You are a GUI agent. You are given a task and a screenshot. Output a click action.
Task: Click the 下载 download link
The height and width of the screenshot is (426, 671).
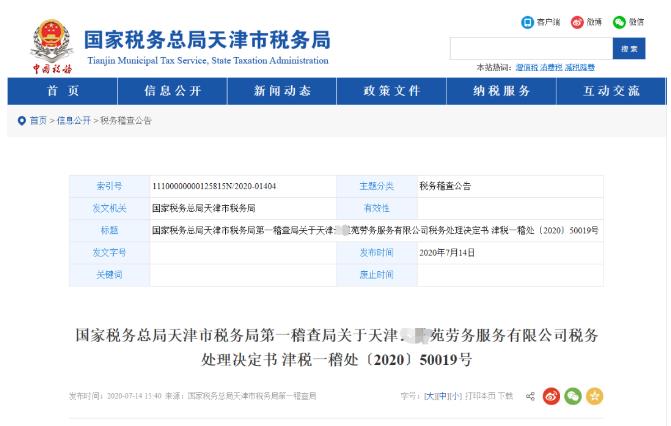click(x=506, y=396)
